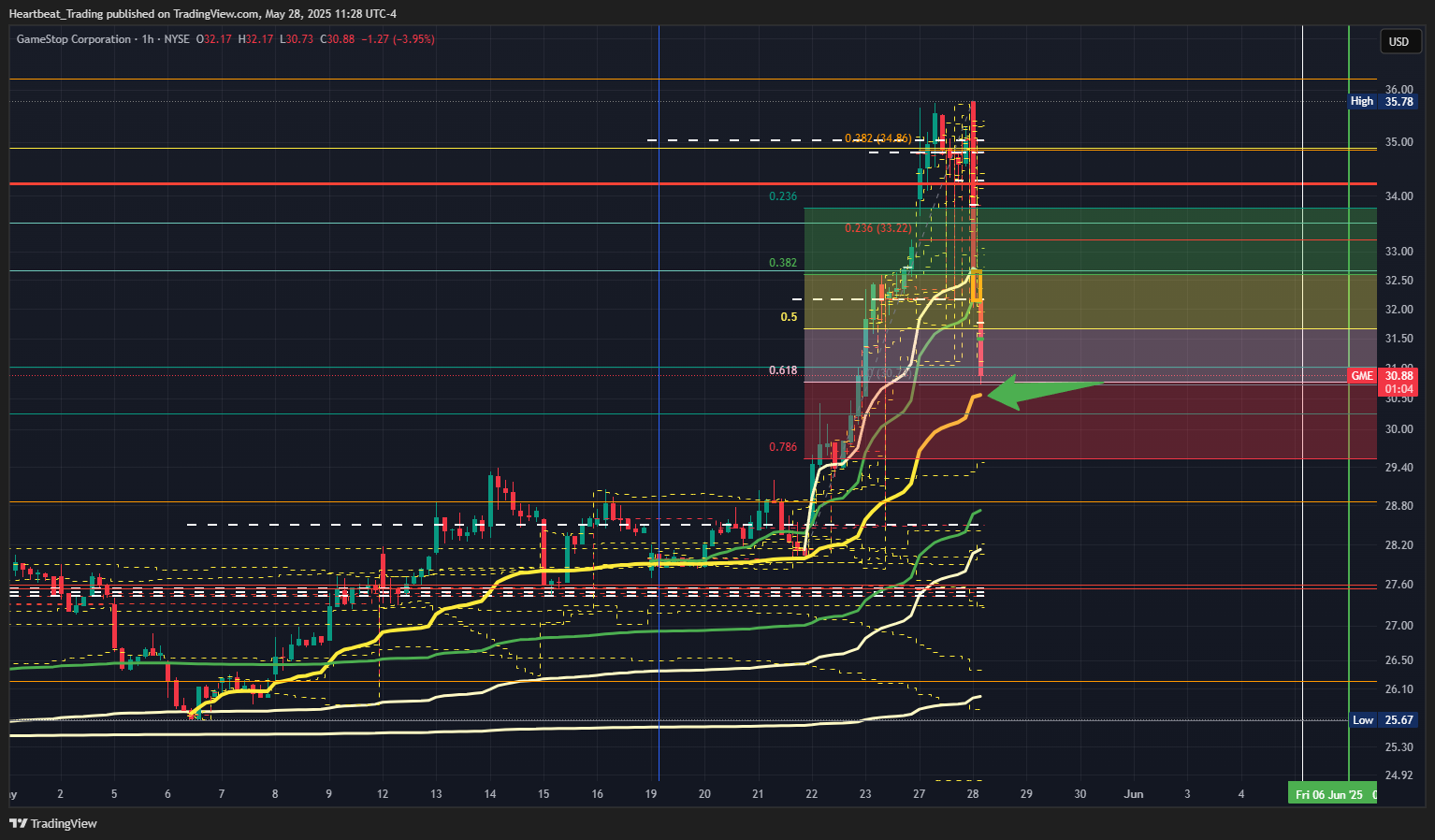Click 30.00 on the price axis
The width and height of the screenshot is (1435, 840).
1399,429
